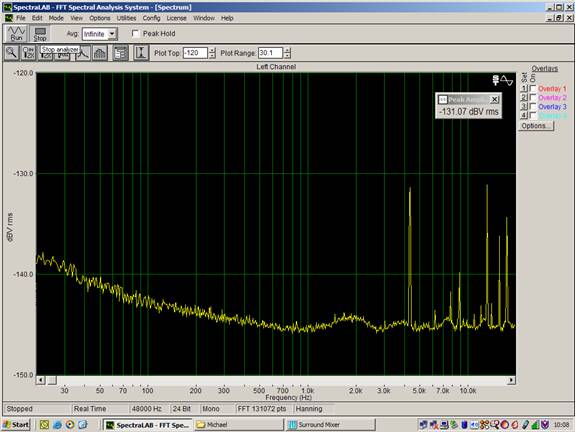Switch to Surround Mixer in taskbar

(x=331, y=425)
